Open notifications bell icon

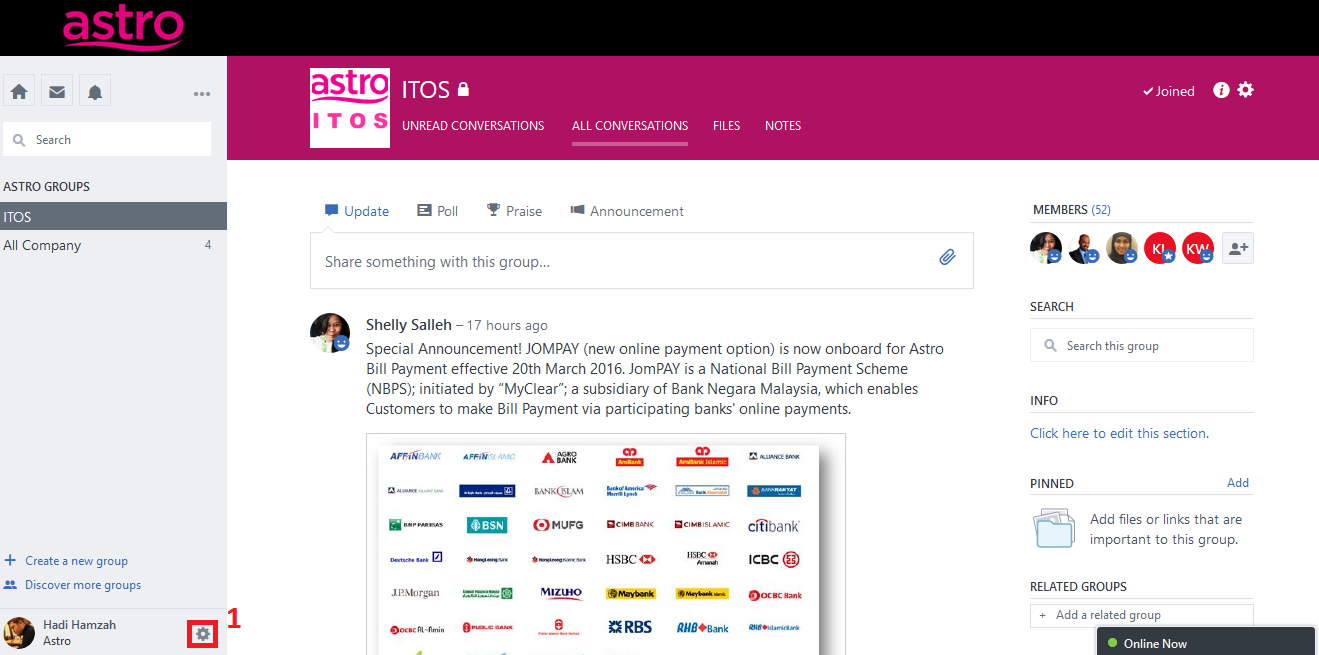[x=95, y=92]
